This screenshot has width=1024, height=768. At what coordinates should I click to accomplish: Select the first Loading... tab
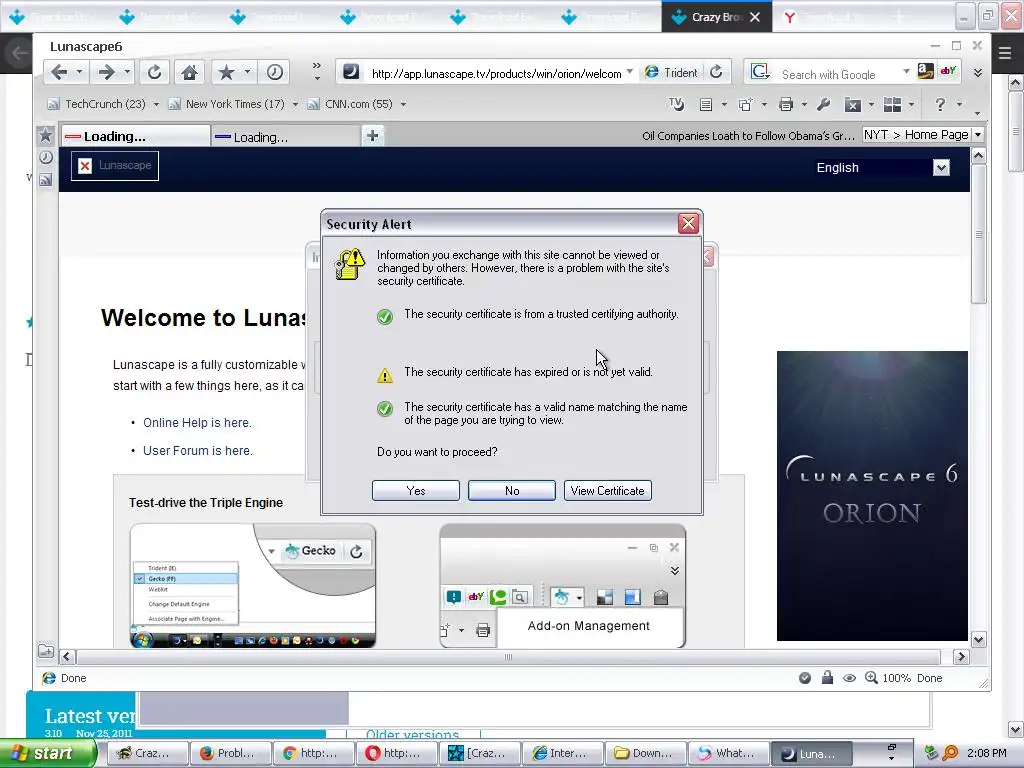pyautogui.click(x=136, y=136)
